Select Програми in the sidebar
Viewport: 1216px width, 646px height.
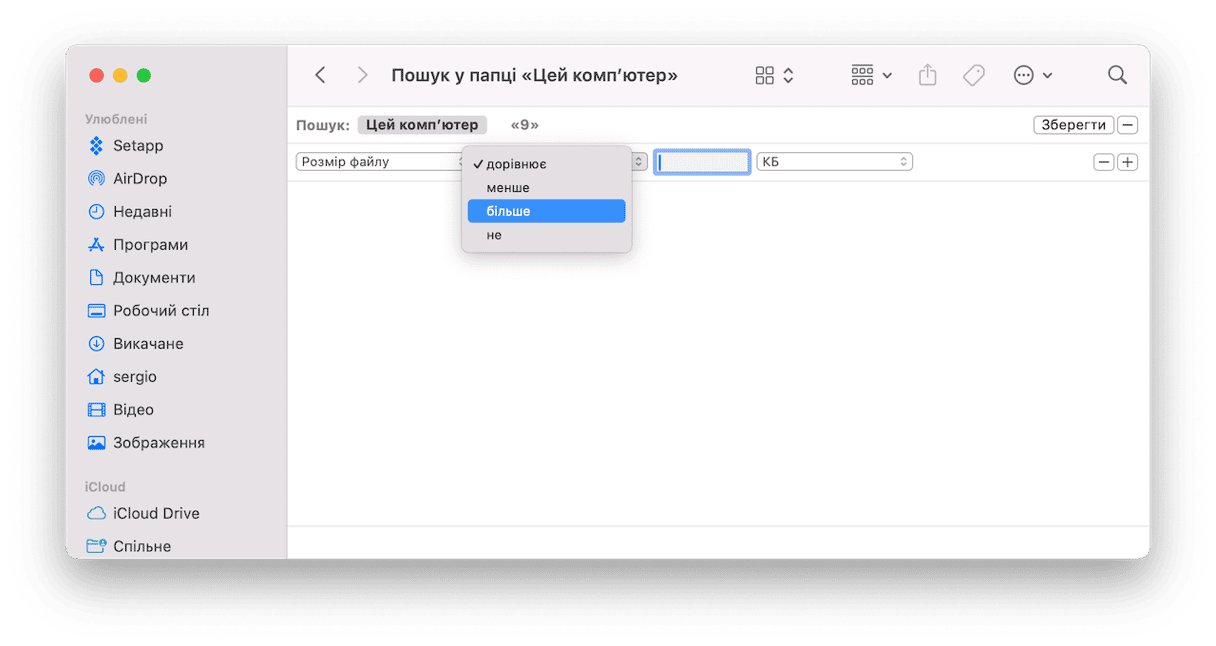click(x=150, y=245)
